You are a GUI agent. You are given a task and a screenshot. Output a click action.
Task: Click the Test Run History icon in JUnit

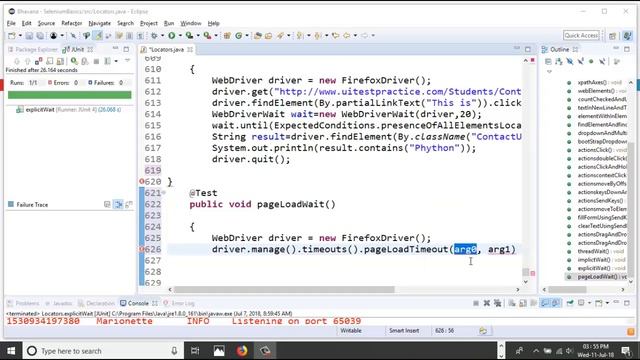tap(107, 61)
